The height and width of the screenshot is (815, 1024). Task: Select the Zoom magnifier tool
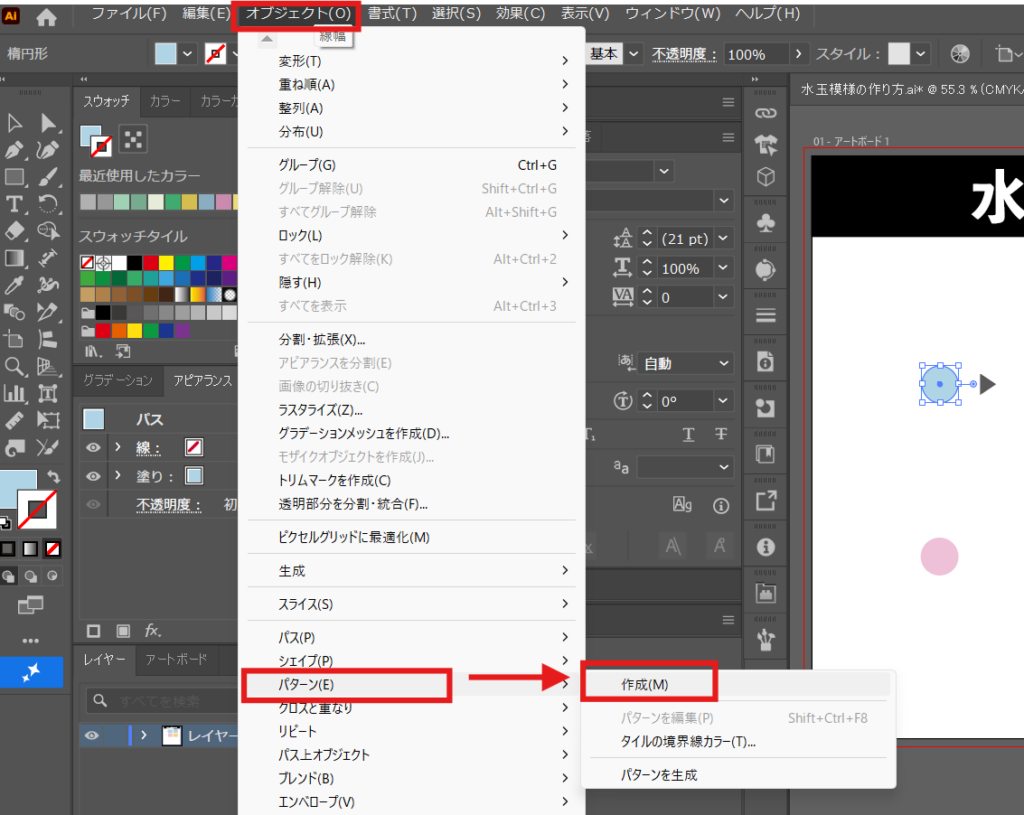(x=15, y=366)
